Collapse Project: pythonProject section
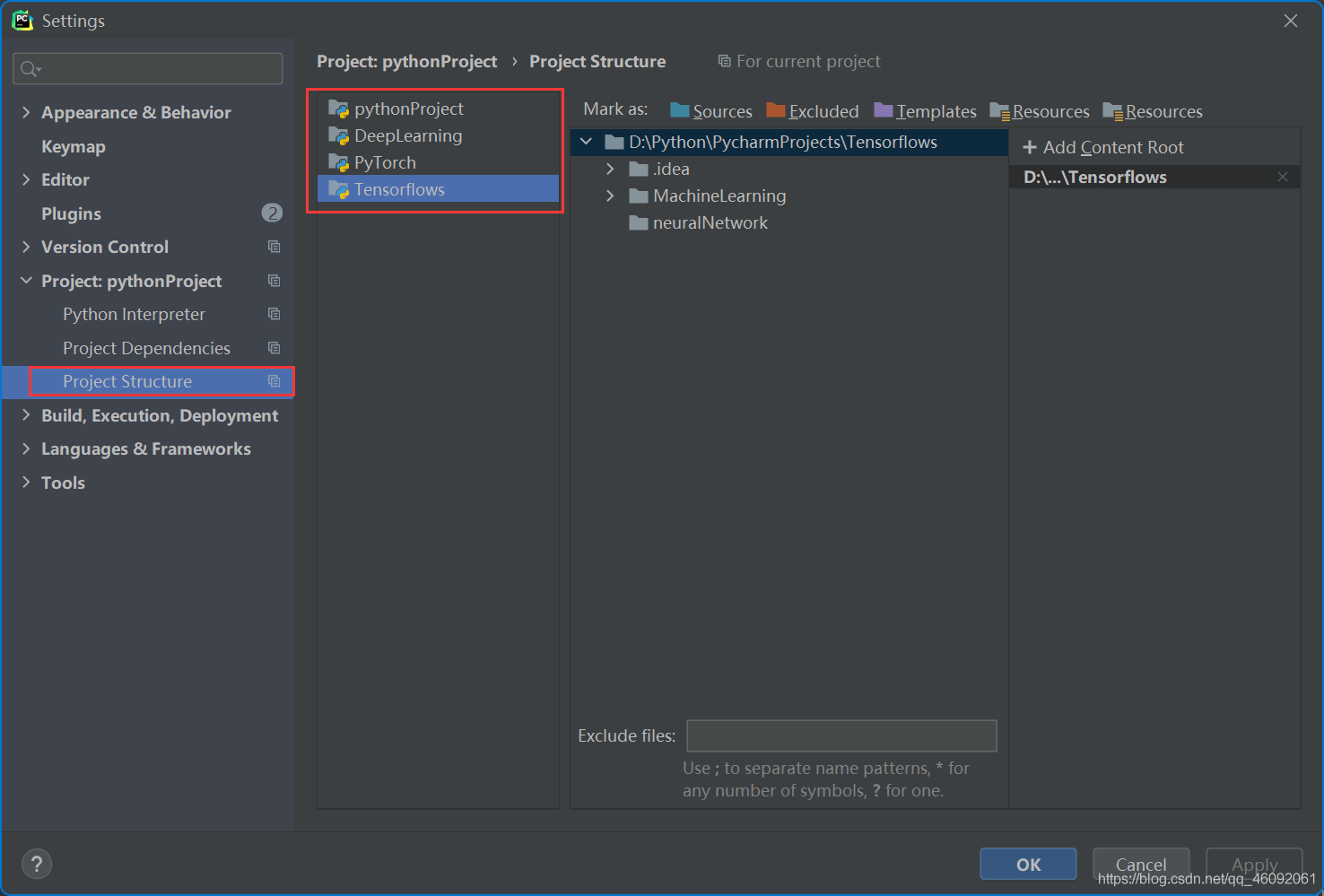 [26, 281]
